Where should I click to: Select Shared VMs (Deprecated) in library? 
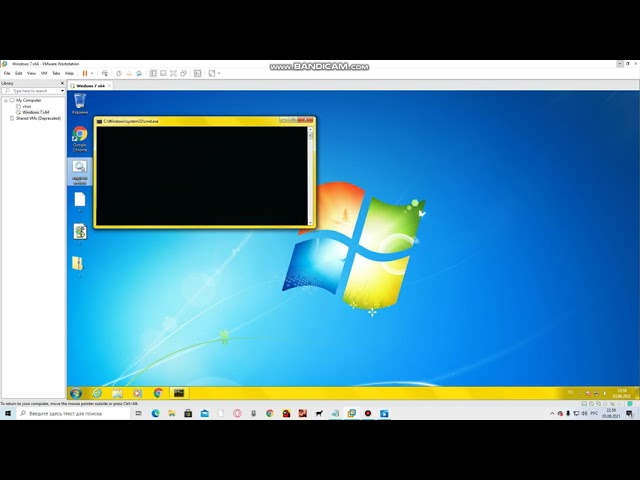[x=38, y=118]
